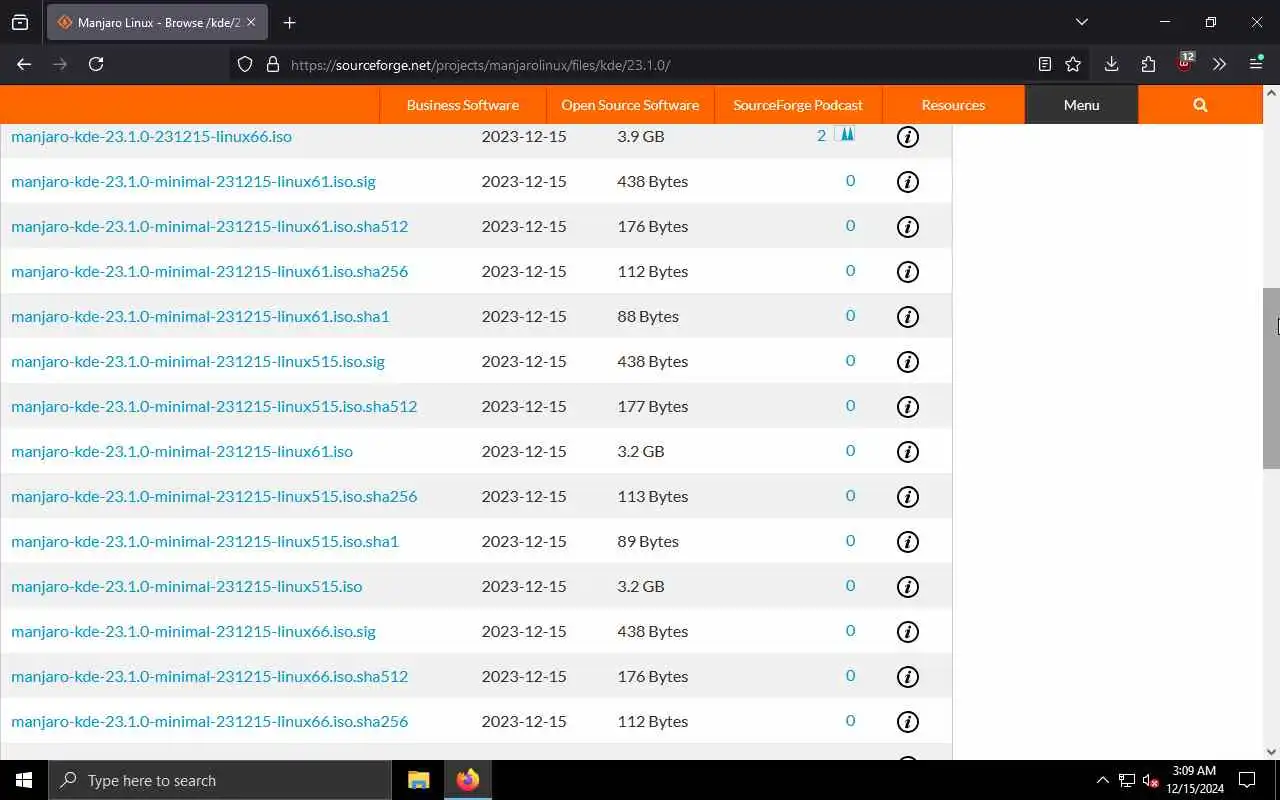The width and height of the screenshot is (1280, 800).
Task: Open info for minimal linux61.iso 3.2 GB
Action: tap(908, 451)
